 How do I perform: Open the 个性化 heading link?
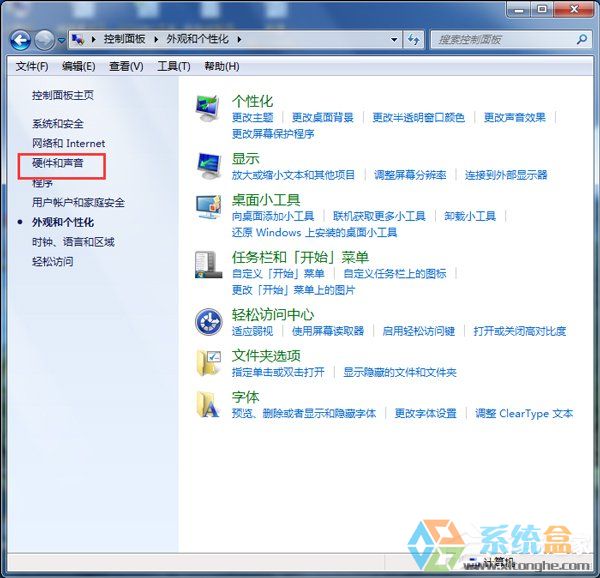[x=253, y=102]
